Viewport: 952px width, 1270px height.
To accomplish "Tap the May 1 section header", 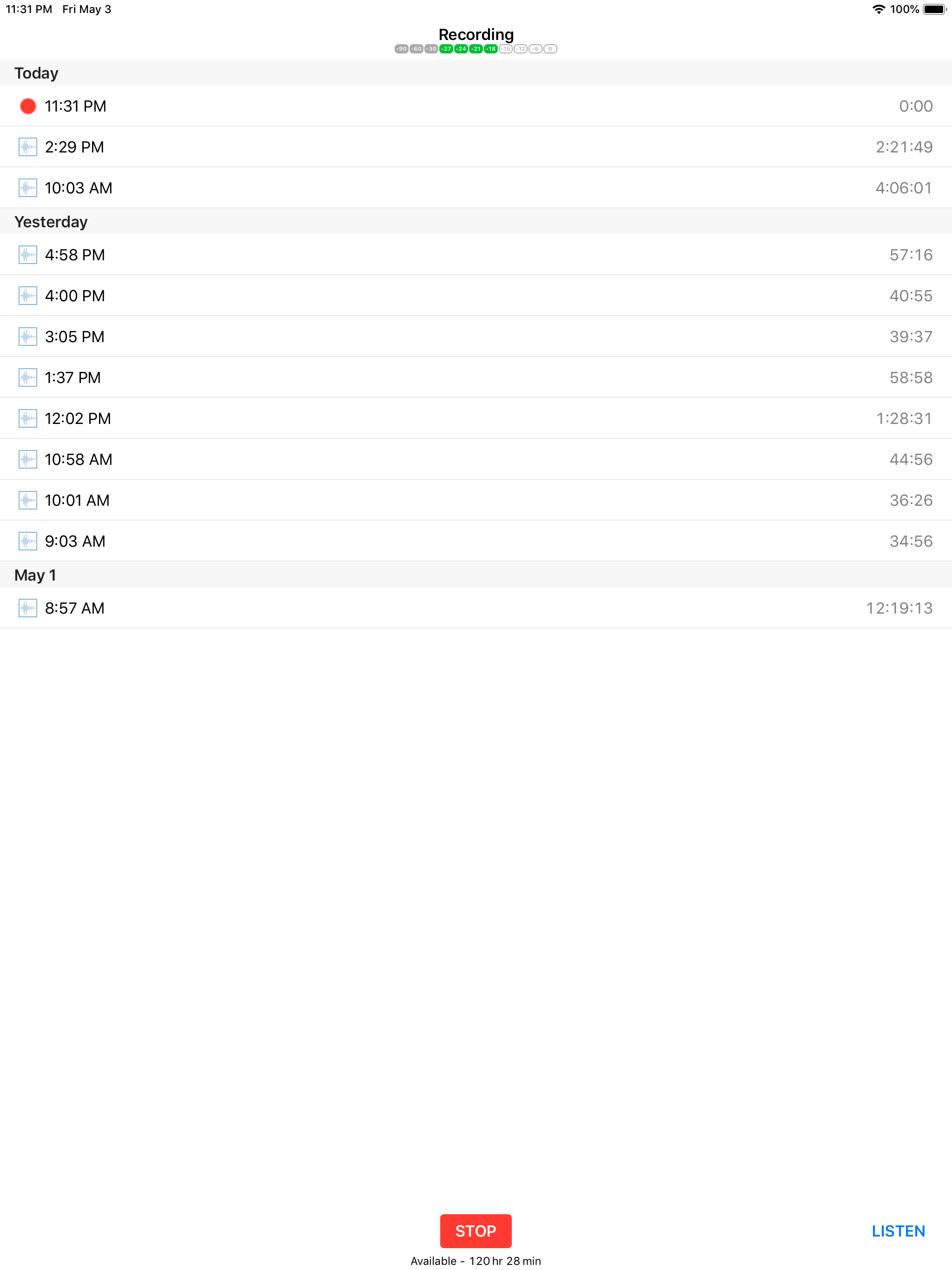I will tap(35, 575).
